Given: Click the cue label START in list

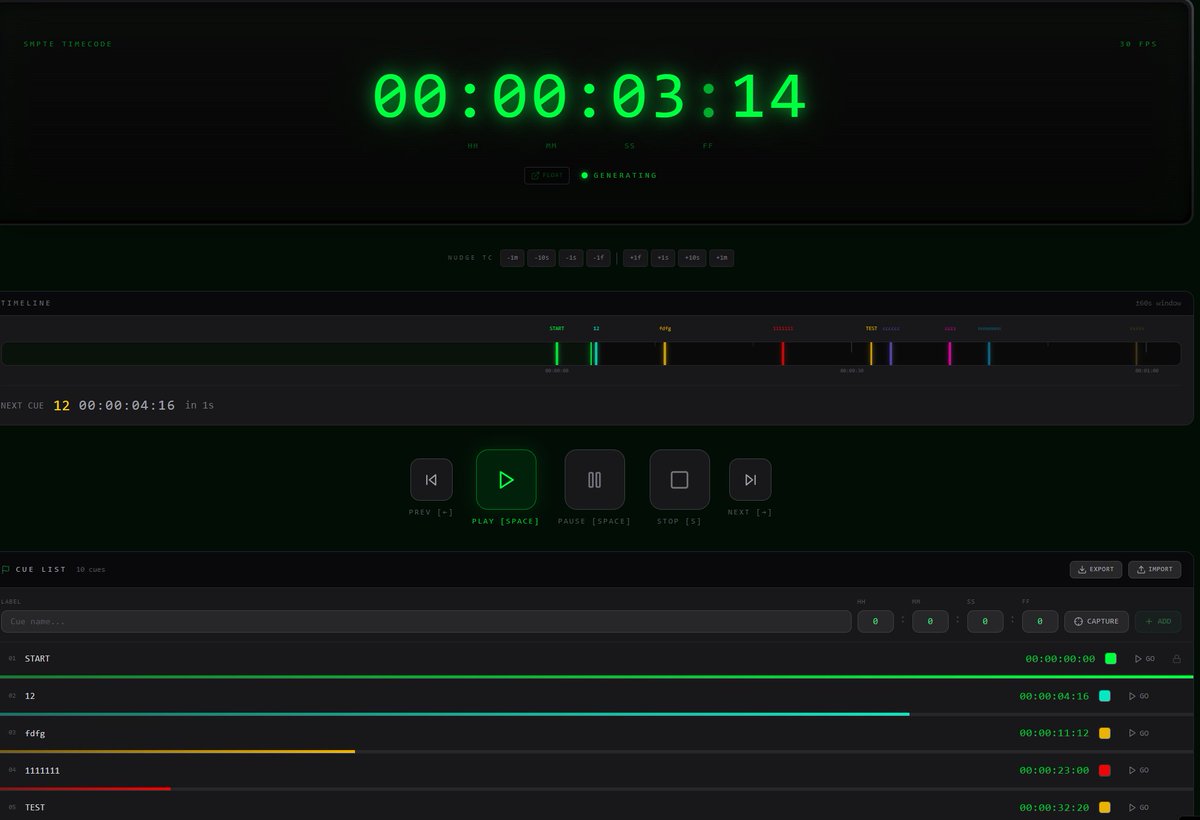Looking at the screenshot, I should tap(37, 659).
